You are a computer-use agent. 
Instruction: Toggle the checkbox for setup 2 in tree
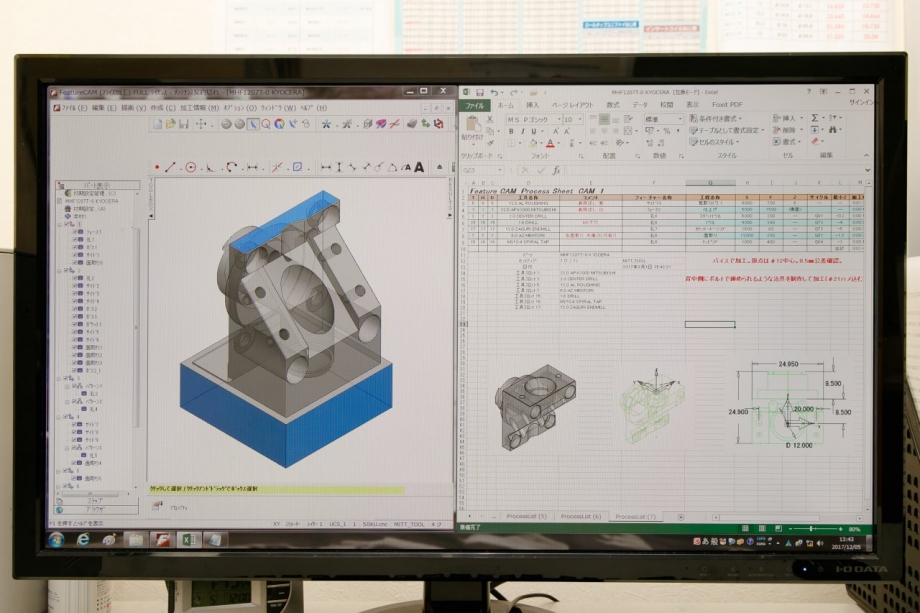(x=66, y=270)
